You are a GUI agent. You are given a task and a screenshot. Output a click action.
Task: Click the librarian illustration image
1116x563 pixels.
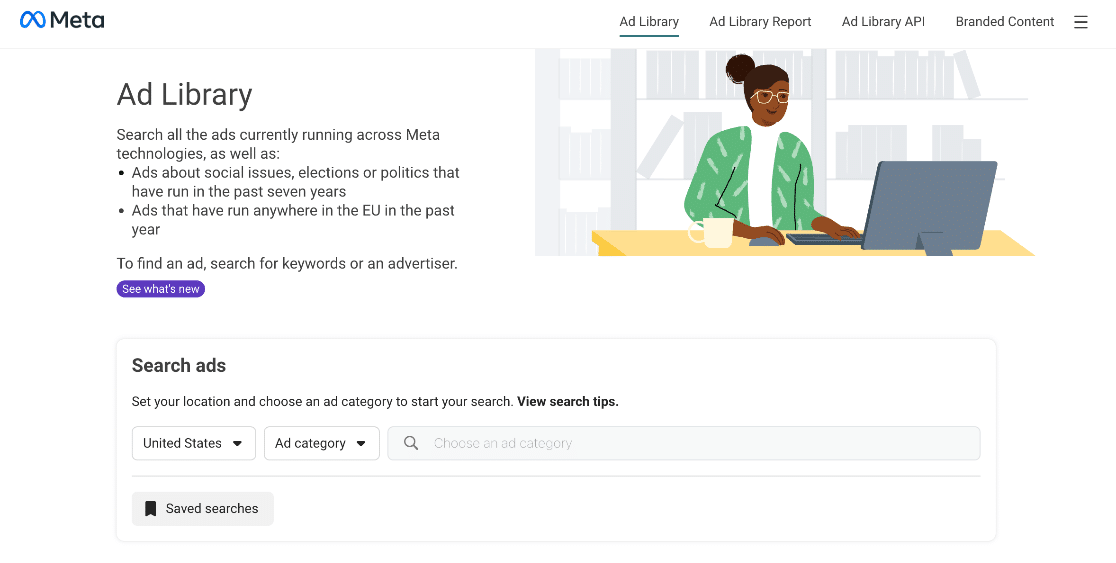click(x=784, y=152)
